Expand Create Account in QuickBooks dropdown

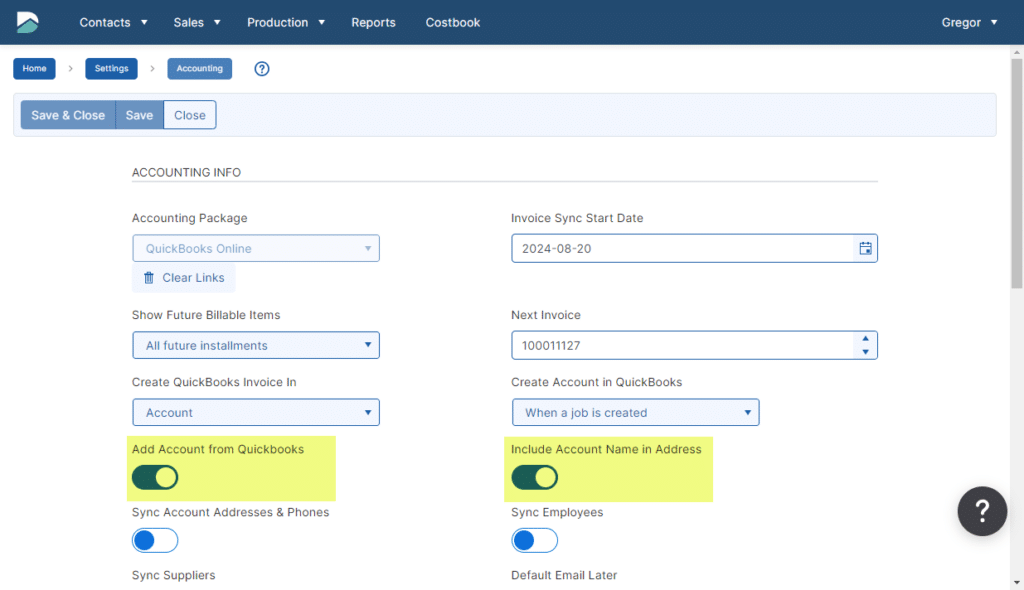pos(635,412)
